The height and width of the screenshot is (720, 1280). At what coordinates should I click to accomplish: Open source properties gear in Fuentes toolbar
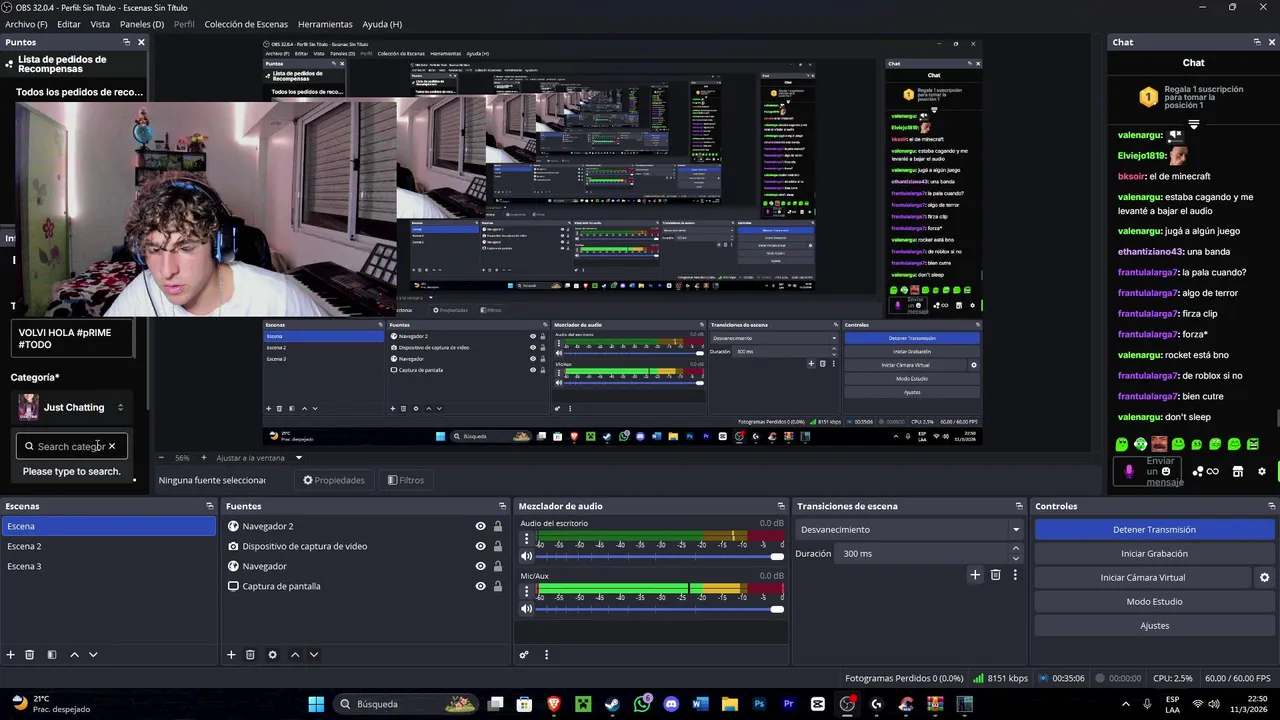[x=272, y=655]
